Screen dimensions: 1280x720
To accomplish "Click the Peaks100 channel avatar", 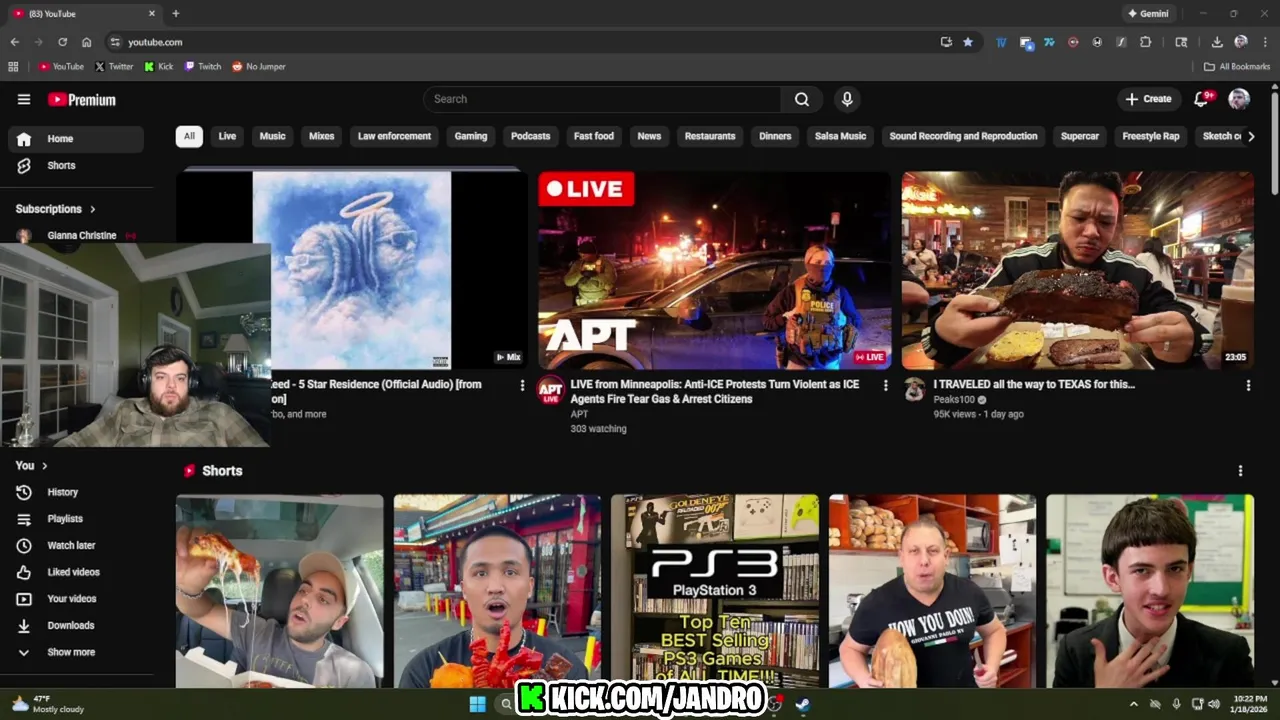I will tap(914, 390).
